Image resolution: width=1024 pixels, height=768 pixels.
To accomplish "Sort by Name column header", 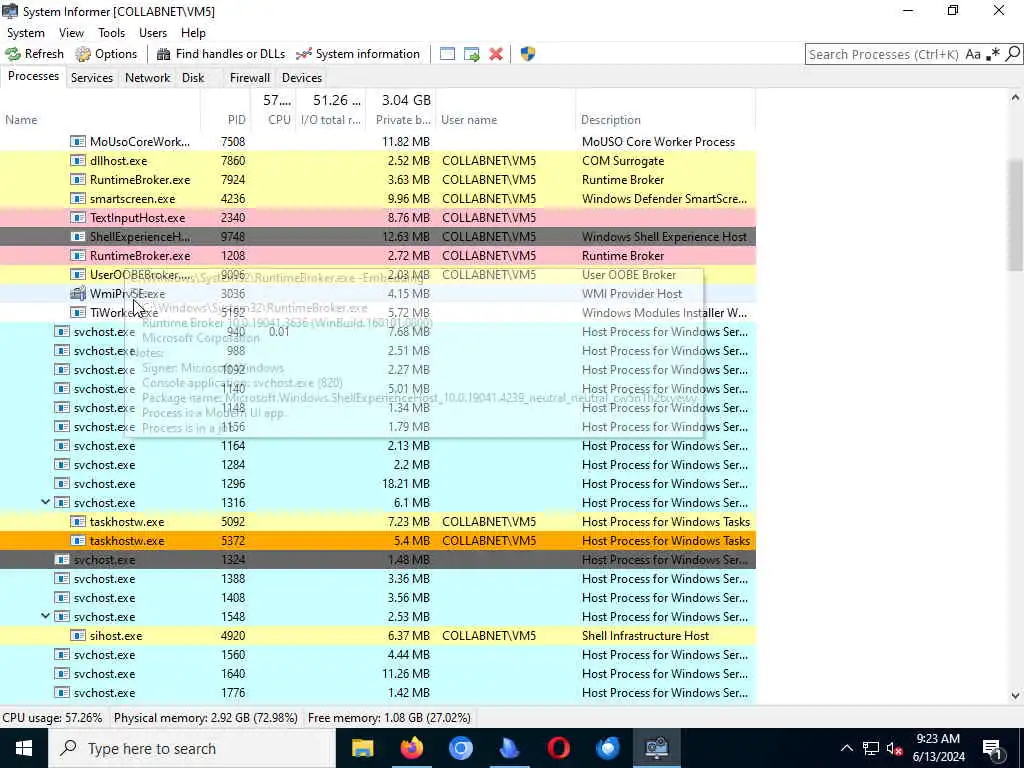I will tap(100, 120).
